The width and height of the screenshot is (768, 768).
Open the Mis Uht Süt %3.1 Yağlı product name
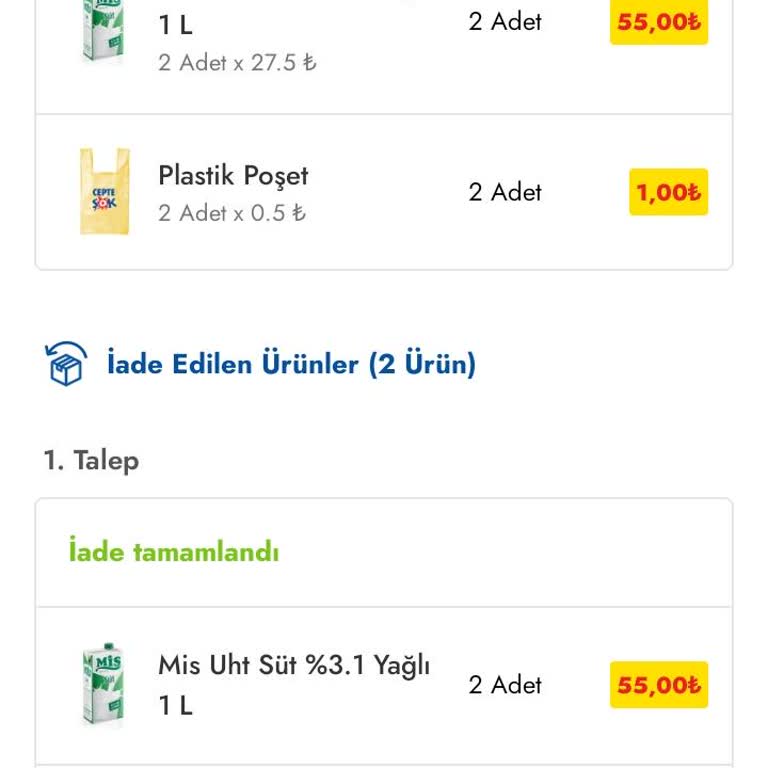[x=294, y=664]
